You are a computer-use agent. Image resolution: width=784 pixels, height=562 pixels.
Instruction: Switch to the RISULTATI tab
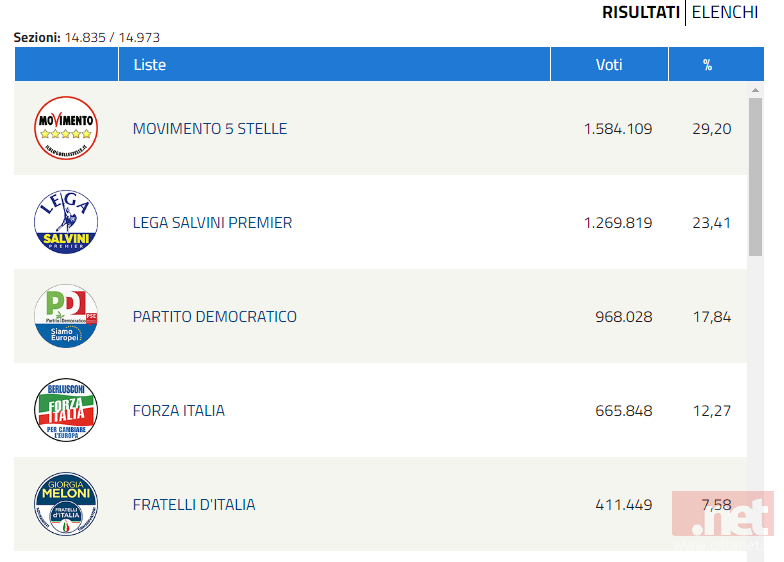tap(640, 12)
